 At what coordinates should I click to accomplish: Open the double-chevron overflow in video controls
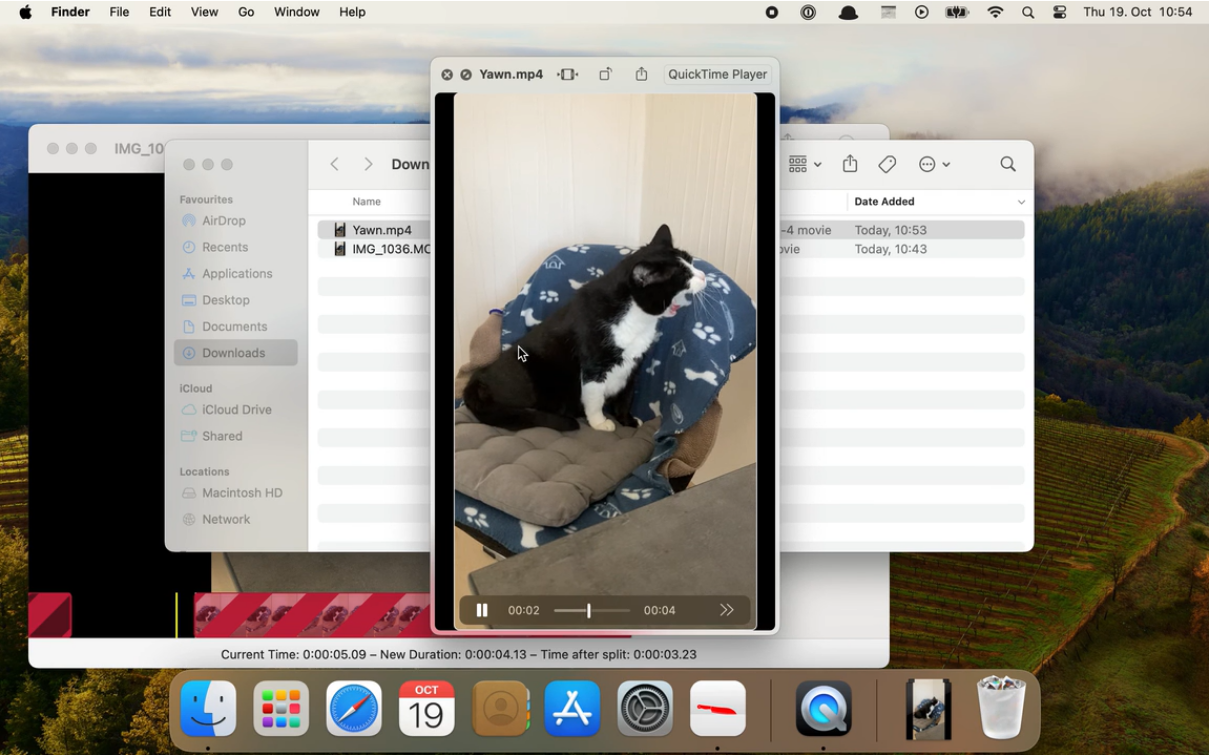click(x=727, y=610)
